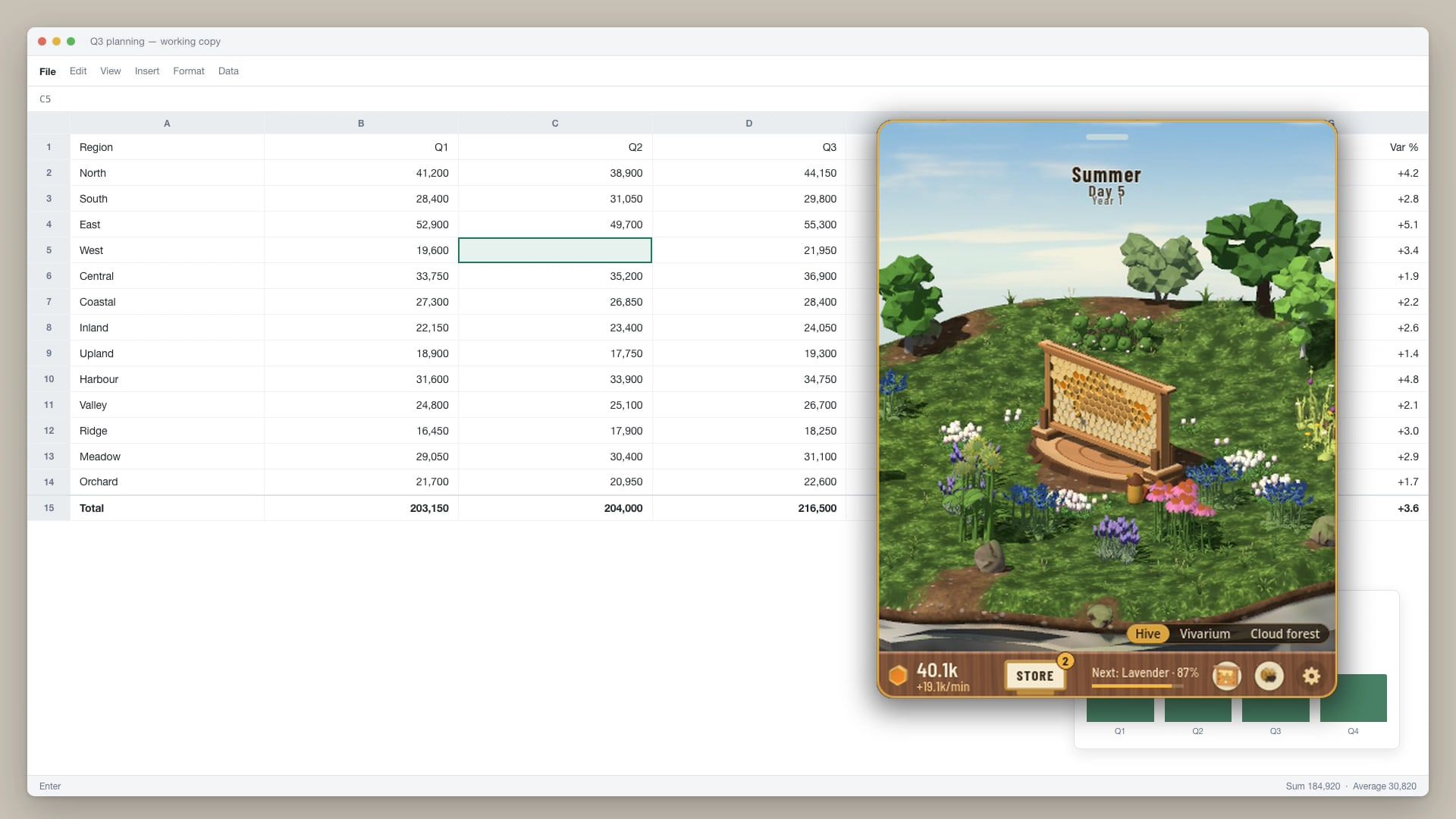1456x819 pixels.
Task: Open the honeycomb frame icon
Action: click(1226, 676)
